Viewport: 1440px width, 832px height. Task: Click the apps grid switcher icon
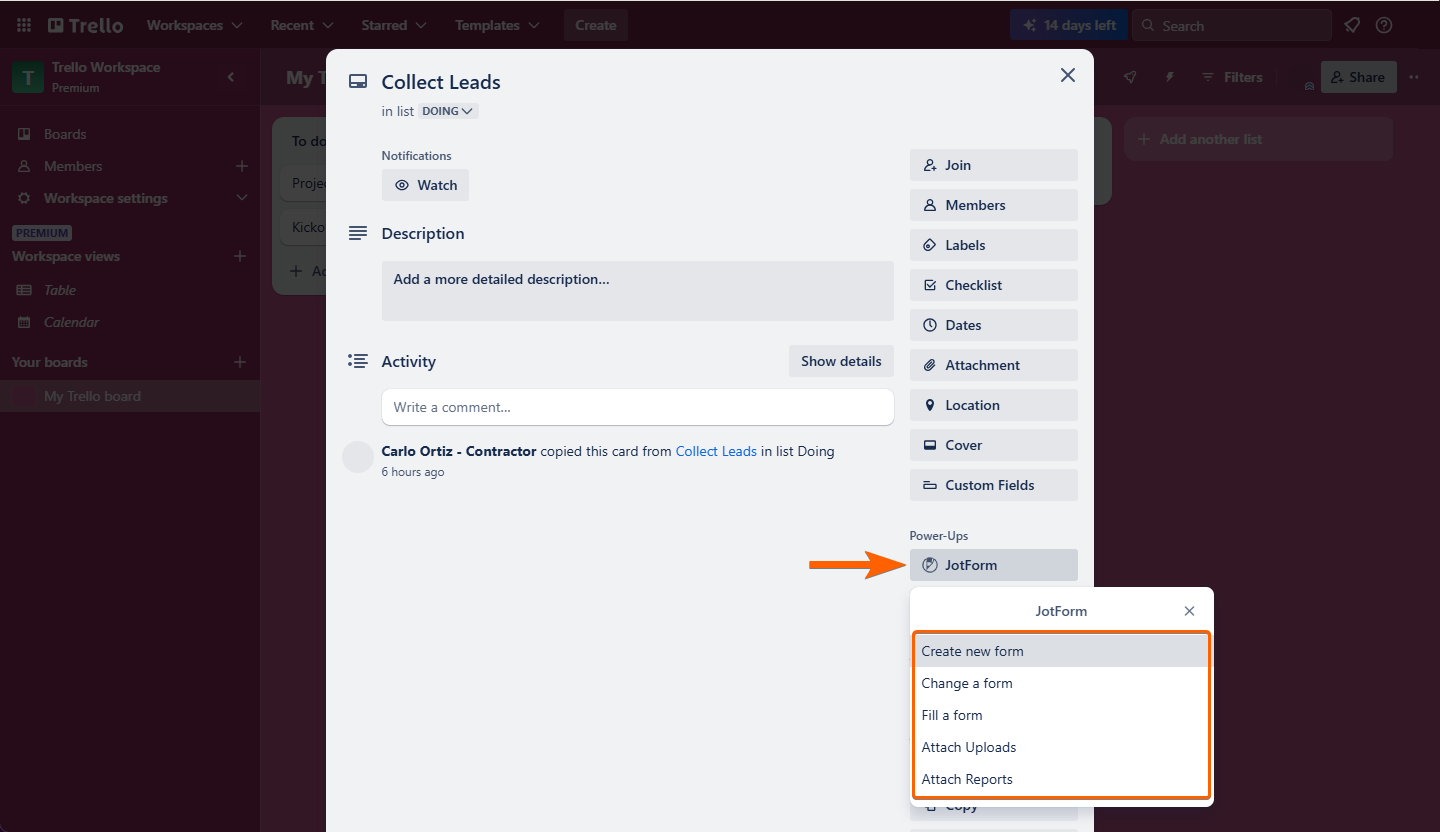tap(24, 25)
